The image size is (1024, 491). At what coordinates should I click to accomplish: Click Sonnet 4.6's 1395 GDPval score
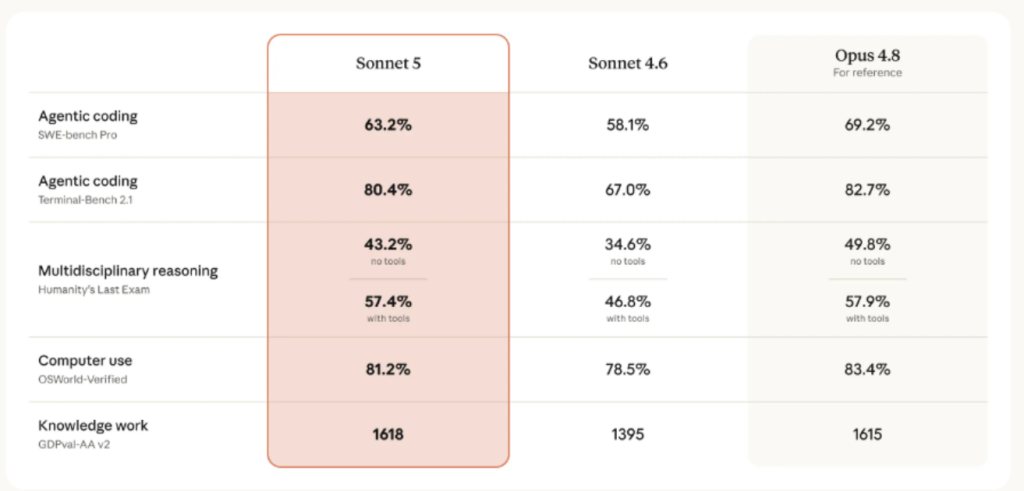(628, 434)
